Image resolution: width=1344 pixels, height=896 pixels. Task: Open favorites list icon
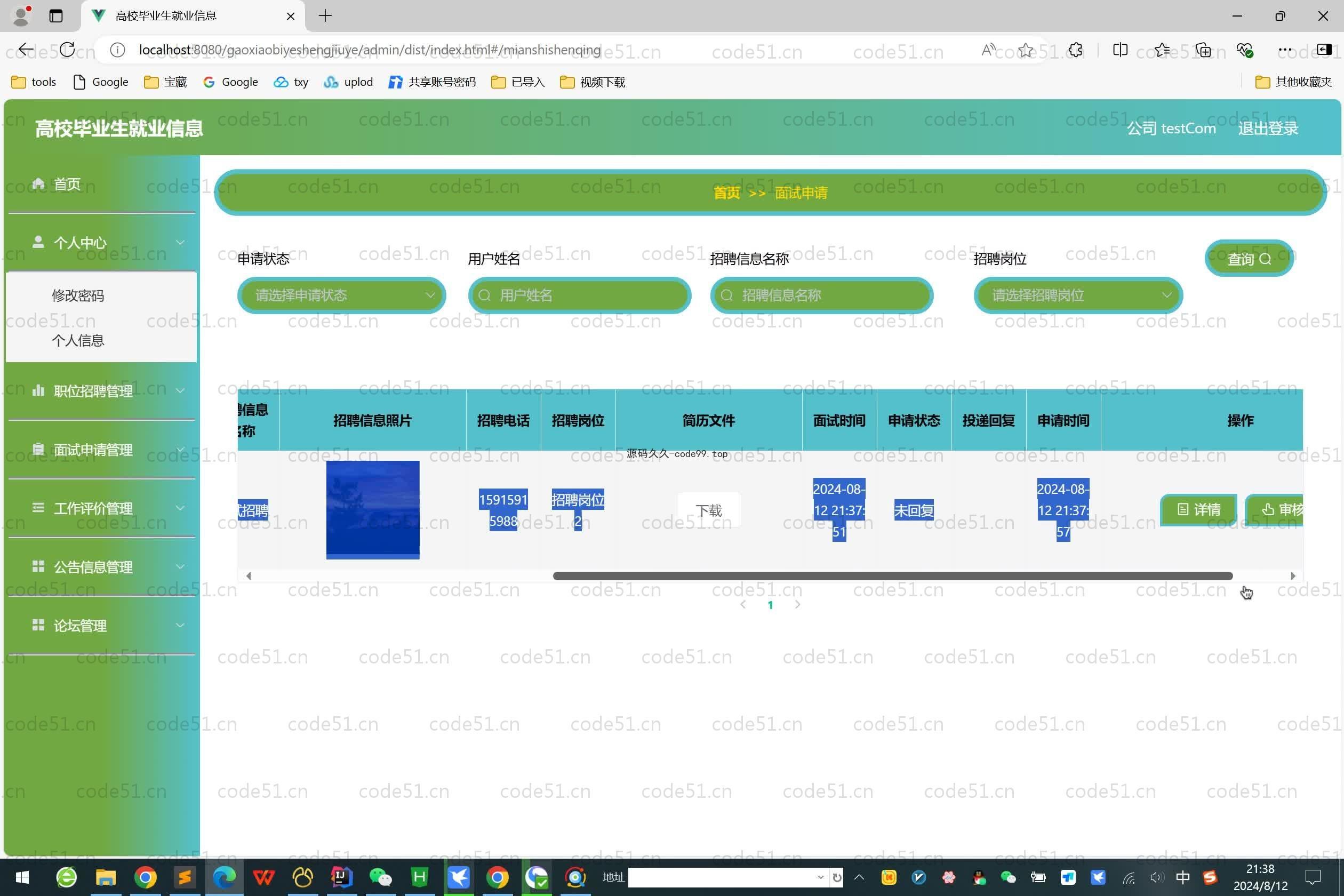coord(1162,50)
